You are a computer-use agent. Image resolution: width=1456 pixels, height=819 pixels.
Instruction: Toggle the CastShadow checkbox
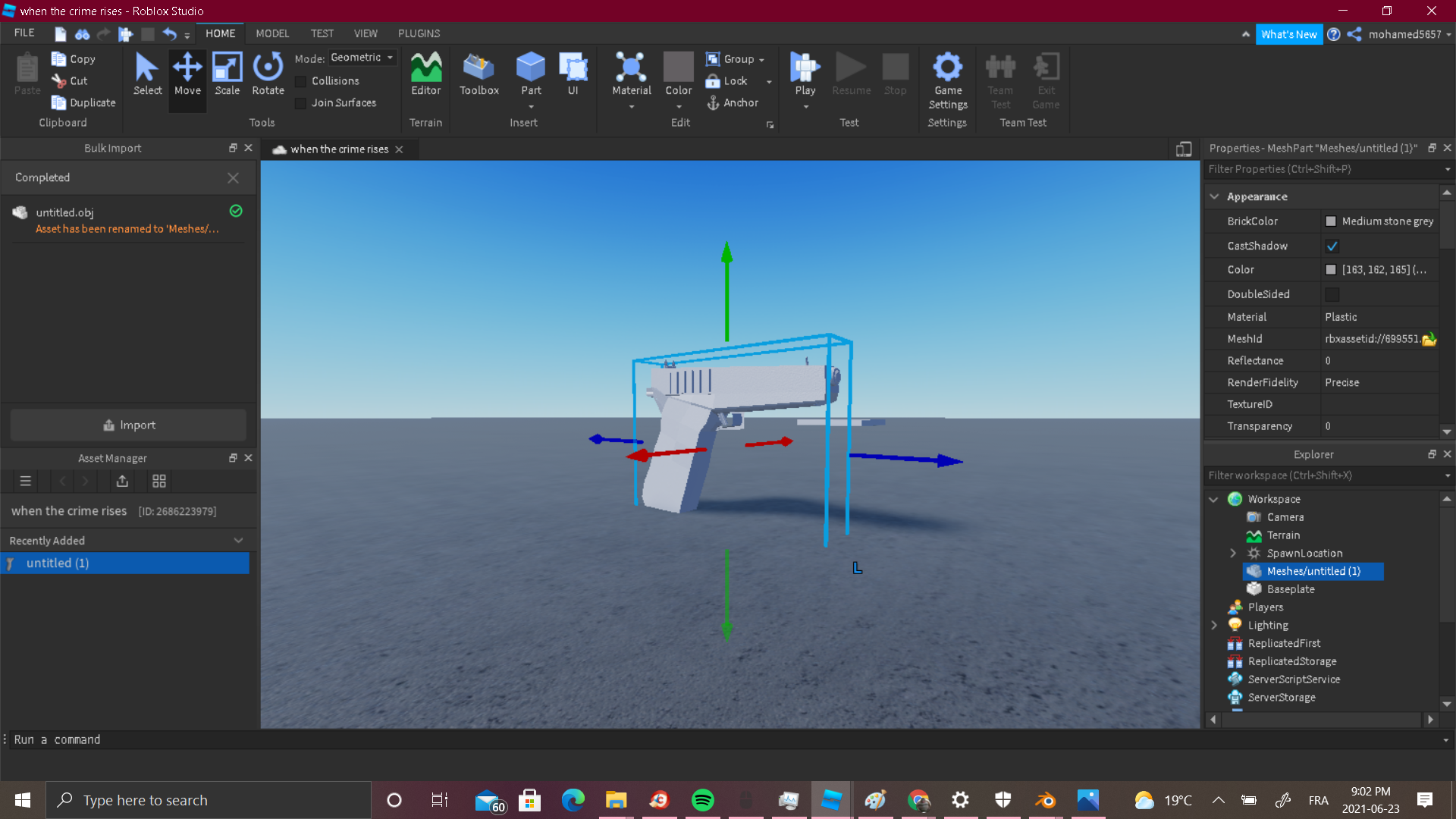click(1332, 246)
